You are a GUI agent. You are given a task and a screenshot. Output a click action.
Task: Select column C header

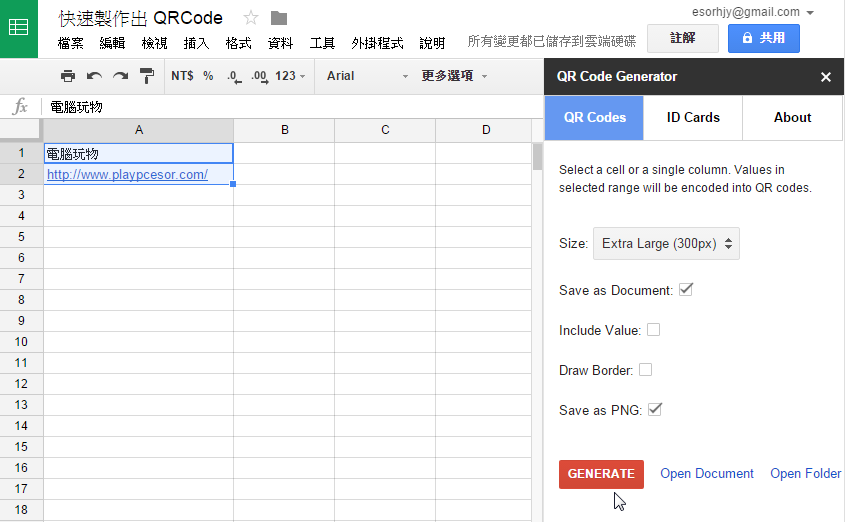point(385,130)
